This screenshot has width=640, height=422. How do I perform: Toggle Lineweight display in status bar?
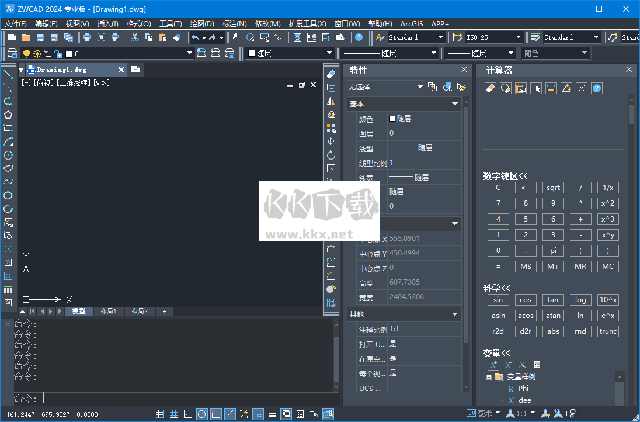pos(272,414)
